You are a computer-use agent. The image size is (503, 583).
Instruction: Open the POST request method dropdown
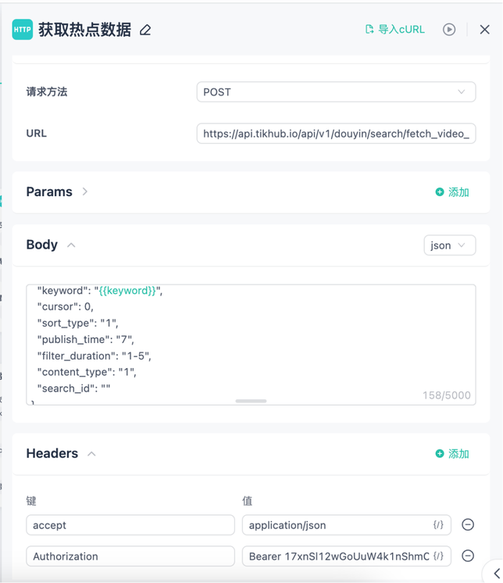[x=336, y=92]
